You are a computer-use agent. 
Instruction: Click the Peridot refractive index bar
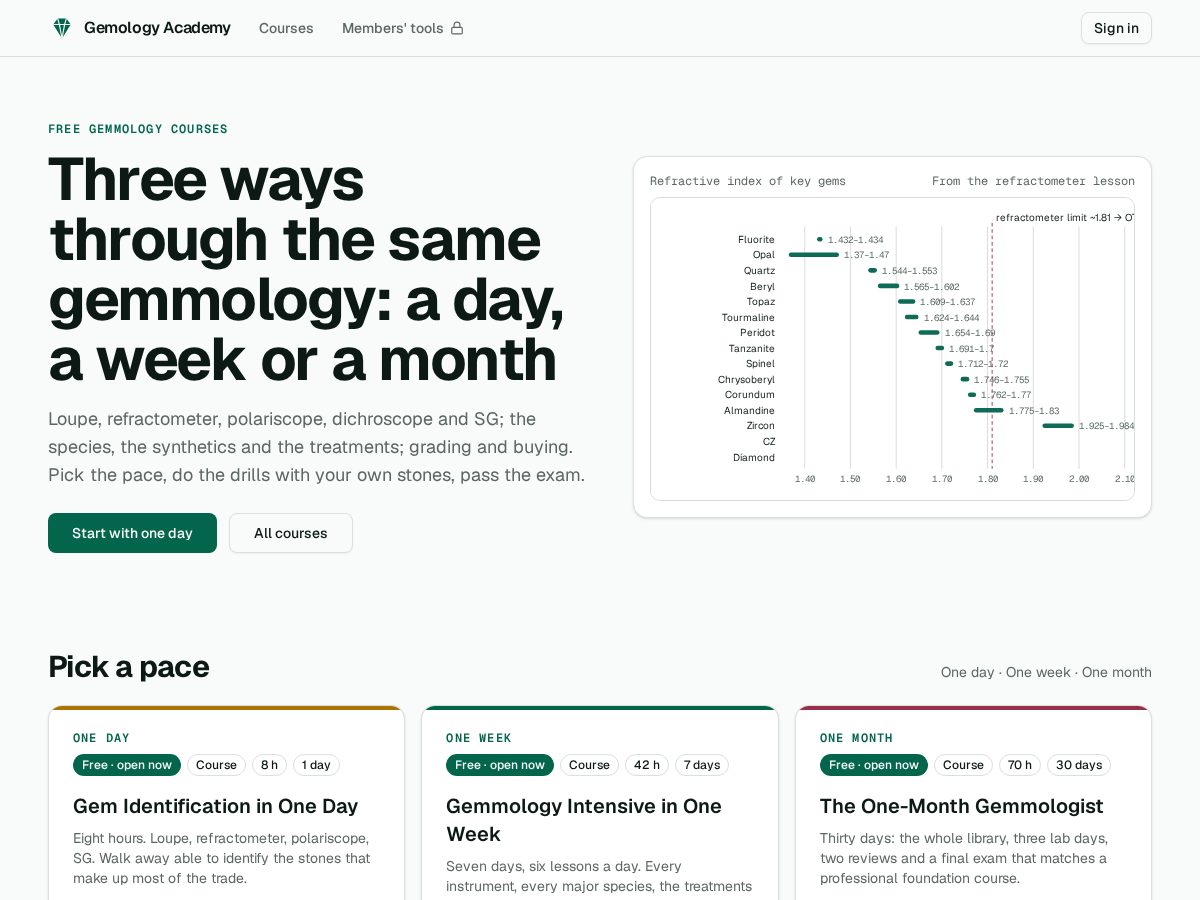point(929,332)
